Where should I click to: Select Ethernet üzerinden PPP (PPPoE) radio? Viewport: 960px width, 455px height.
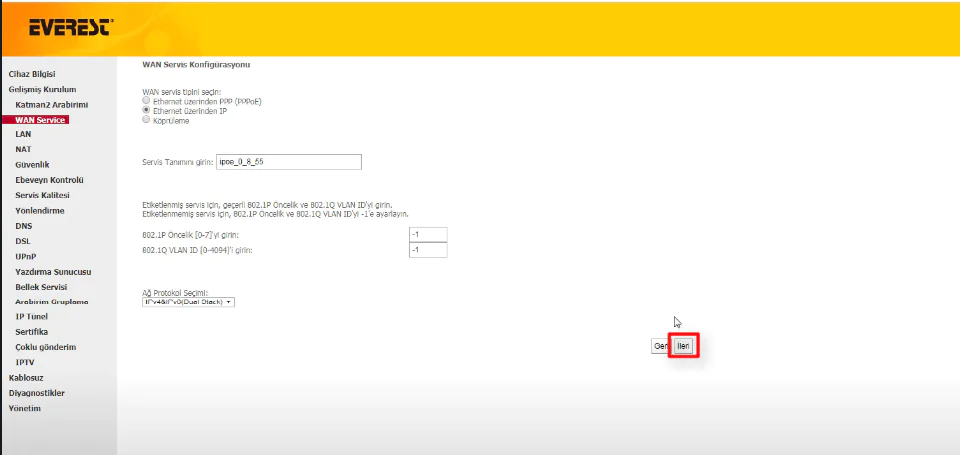click(146, 100)
